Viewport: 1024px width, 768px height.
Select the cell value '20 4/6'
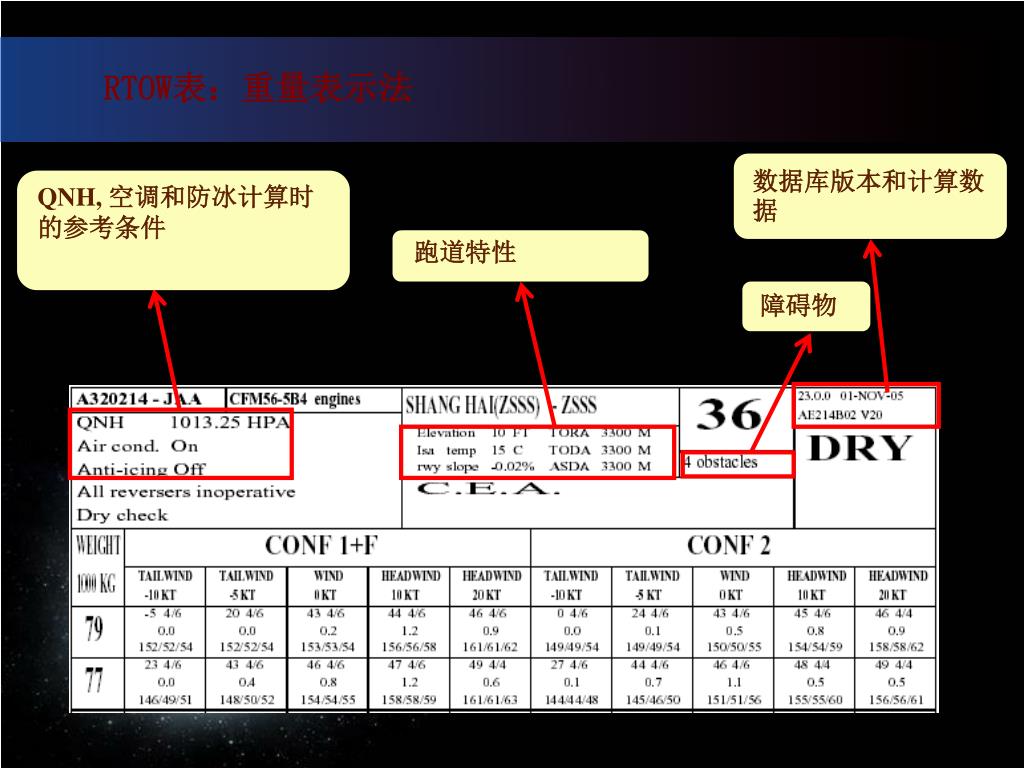point(246,614)
